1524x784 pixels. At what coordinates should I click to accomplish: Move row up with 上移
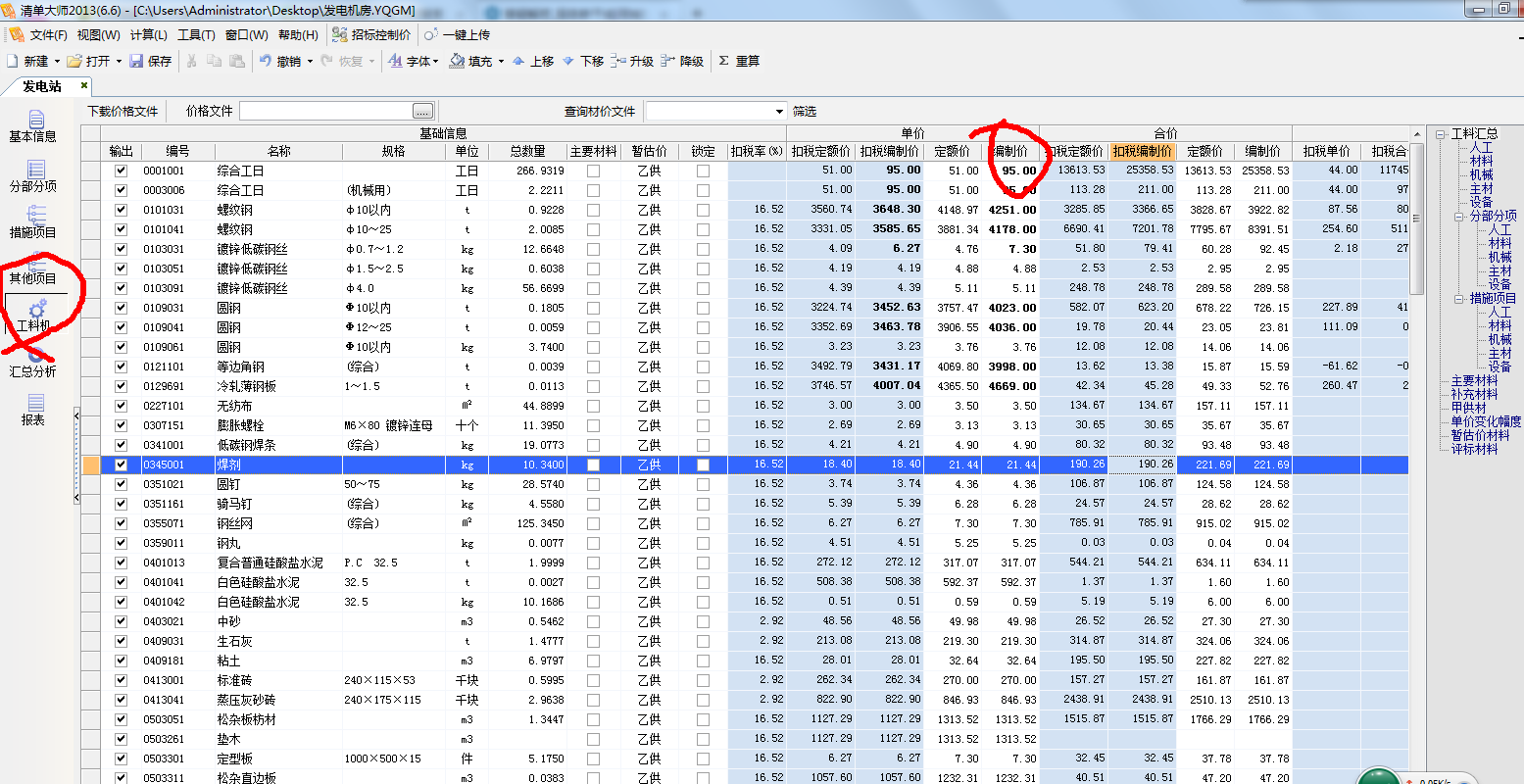[533, 61]
